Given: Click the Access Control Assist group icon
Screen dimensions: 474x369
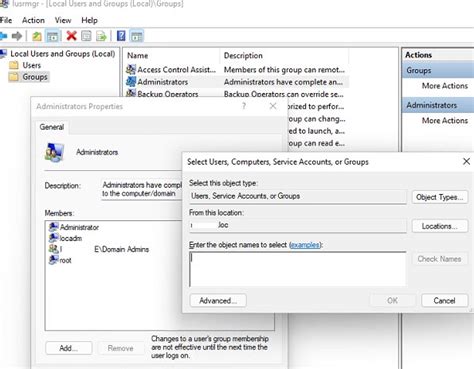Looking at the screenshot, I should tap(131, 69).
